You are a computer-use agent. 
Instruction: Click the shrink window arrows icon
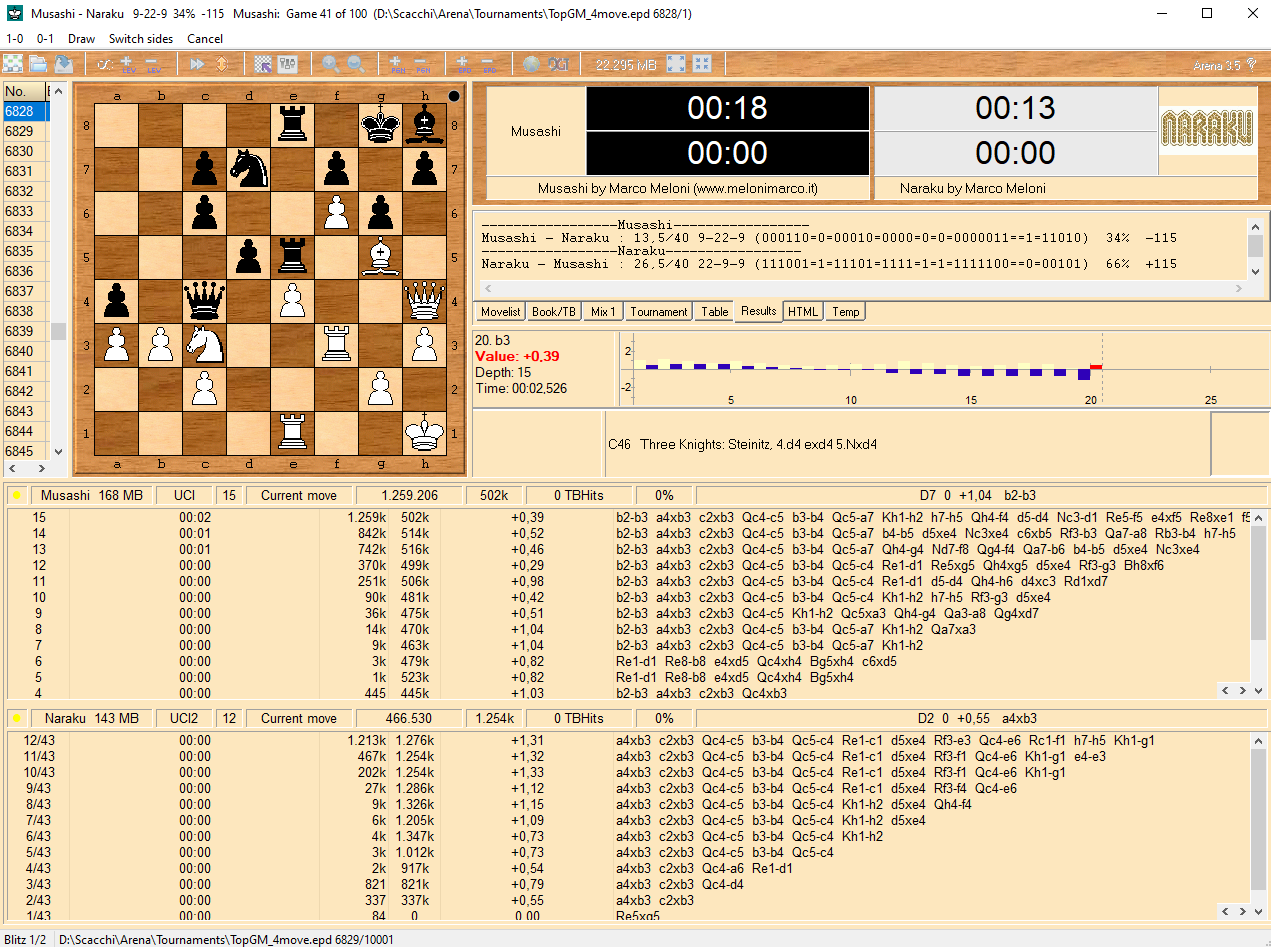point(702,64)
